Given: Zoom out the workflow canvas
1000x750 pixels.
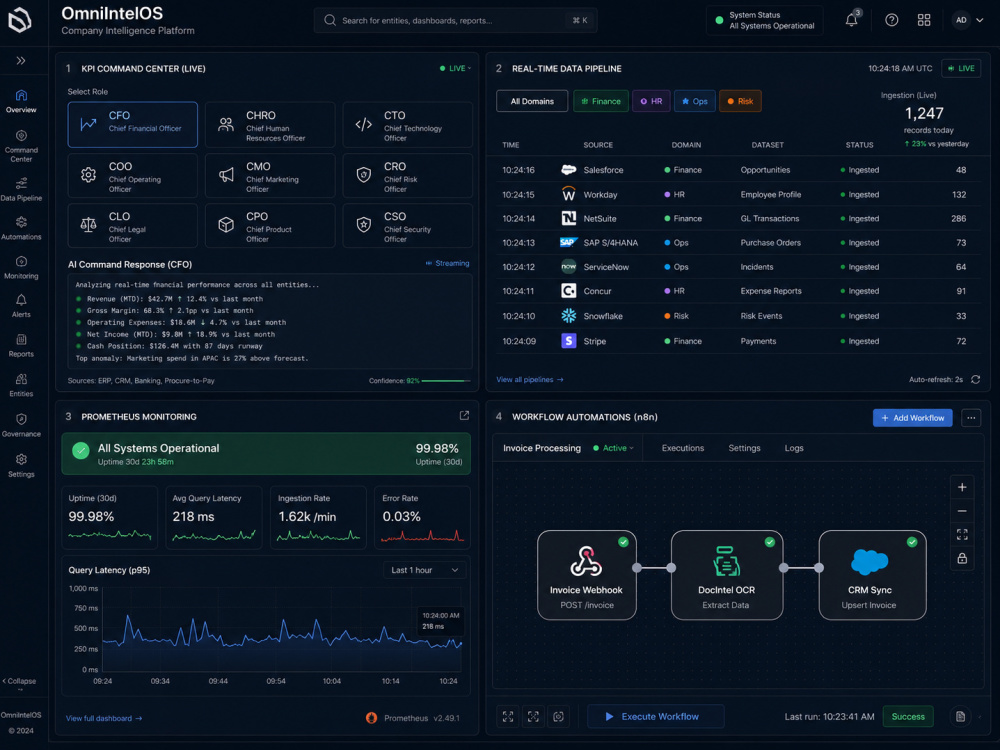Looking at the screenshot, I should 962,511.
